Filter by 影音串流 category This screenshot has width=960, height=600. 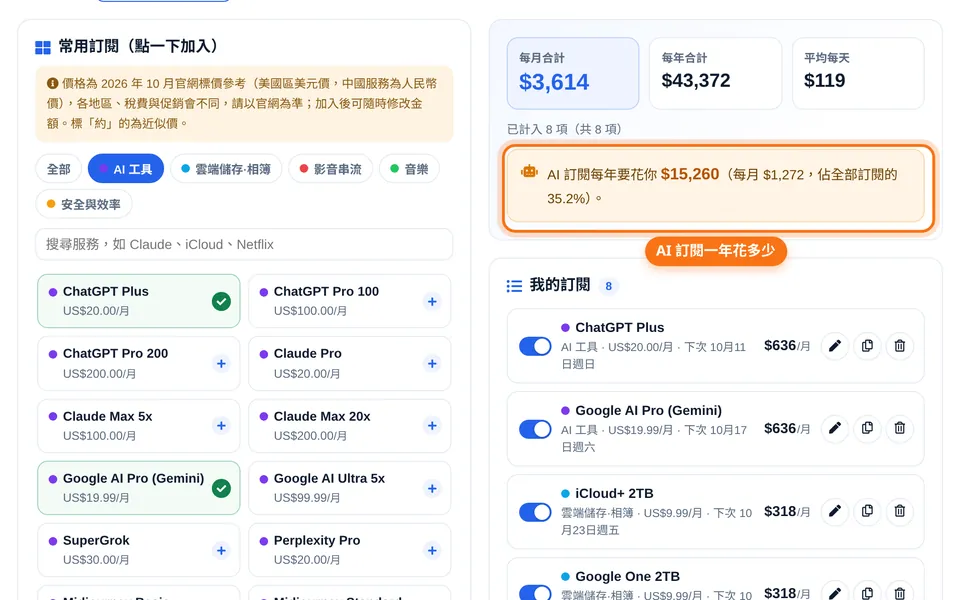click(331, 169)
